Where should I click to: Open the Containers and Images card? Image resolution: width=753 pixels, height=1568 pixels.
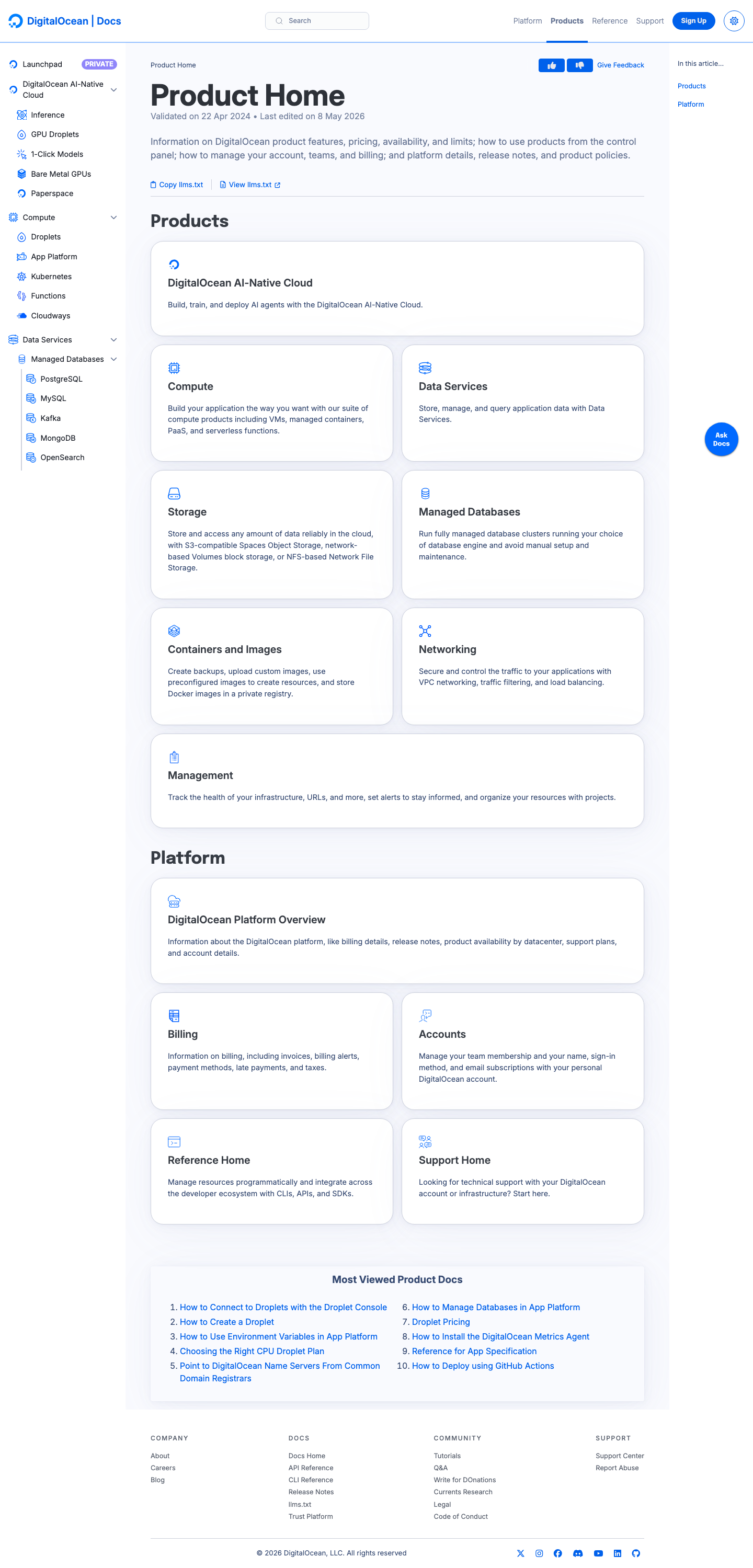pyautogui.click(x=271, y=666)
